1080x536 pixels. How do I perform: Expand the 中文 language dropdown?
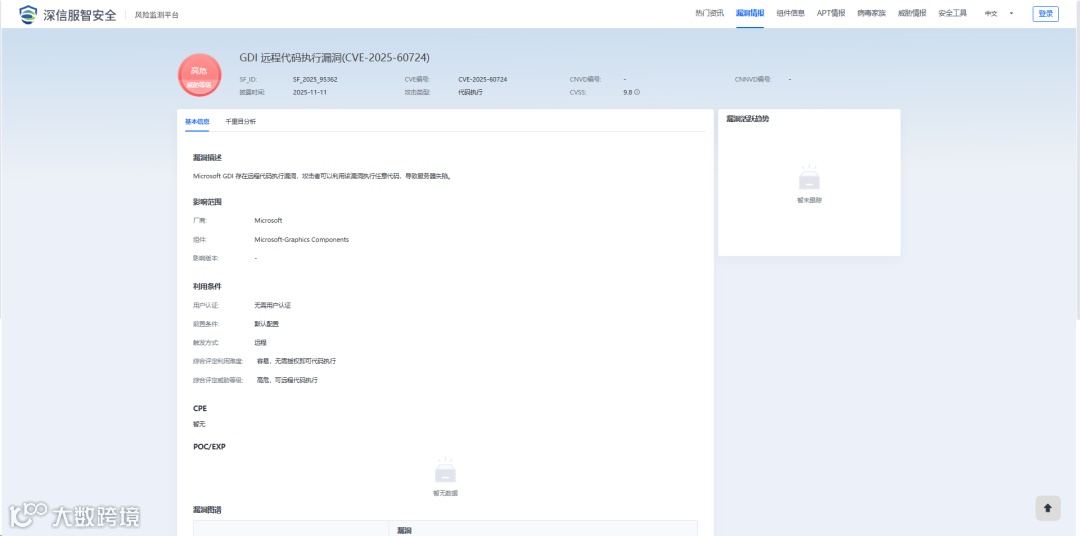tap(998, 13)
